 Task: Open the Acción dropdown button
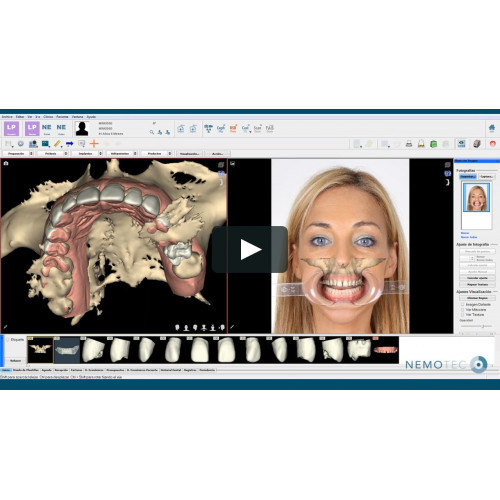coord(218,154)
